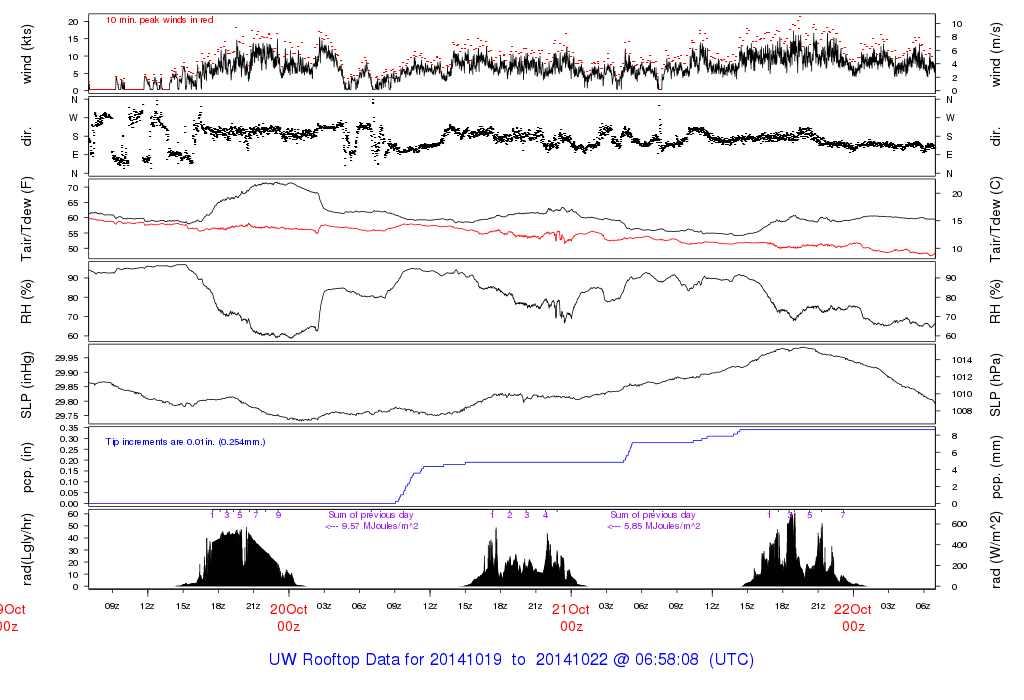Click the '0.15' precipitation tick label
1024x700 pixels.
pyautogui.click(x=69, y=471)
